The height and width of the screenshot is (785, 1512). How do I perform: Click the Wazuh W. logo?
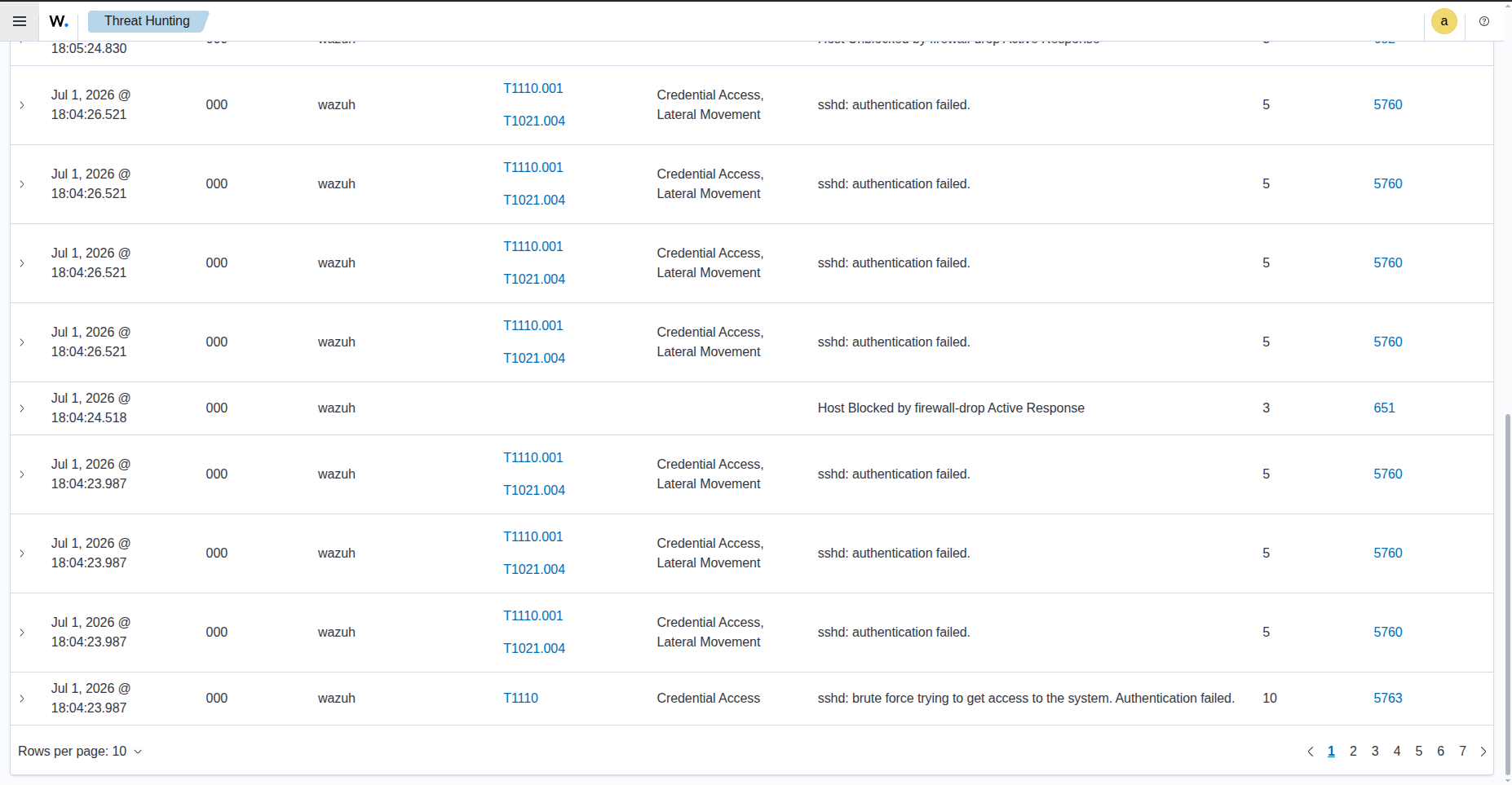[x=59, y=21]
